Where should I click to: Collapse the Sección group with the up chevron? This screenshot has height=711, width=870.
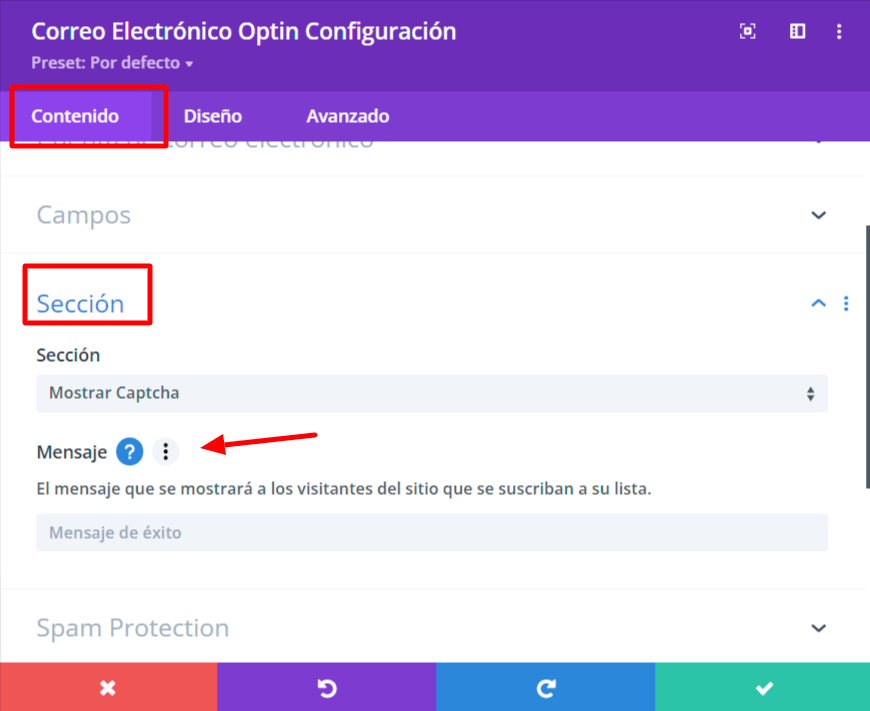(818, 304)
